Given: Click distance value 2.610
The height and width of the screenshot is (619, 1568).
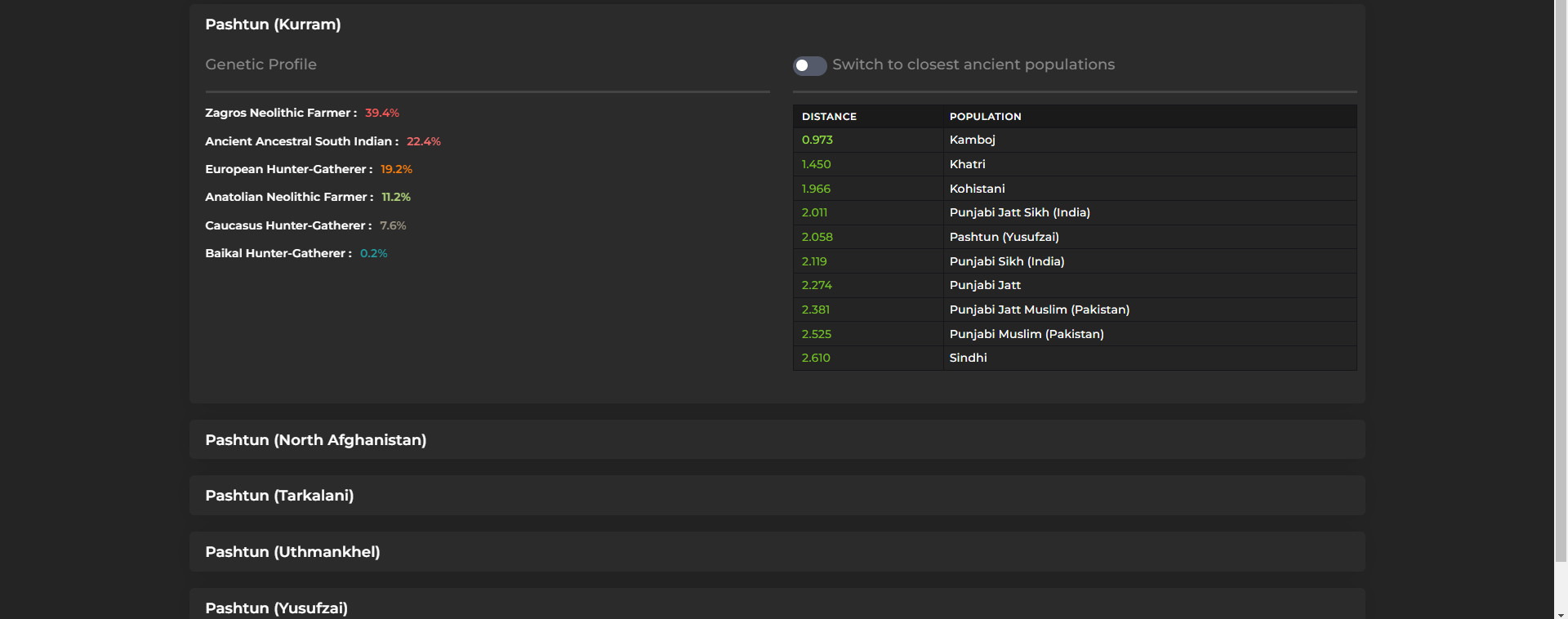Looking at the screenshot, I should (816, 358).
